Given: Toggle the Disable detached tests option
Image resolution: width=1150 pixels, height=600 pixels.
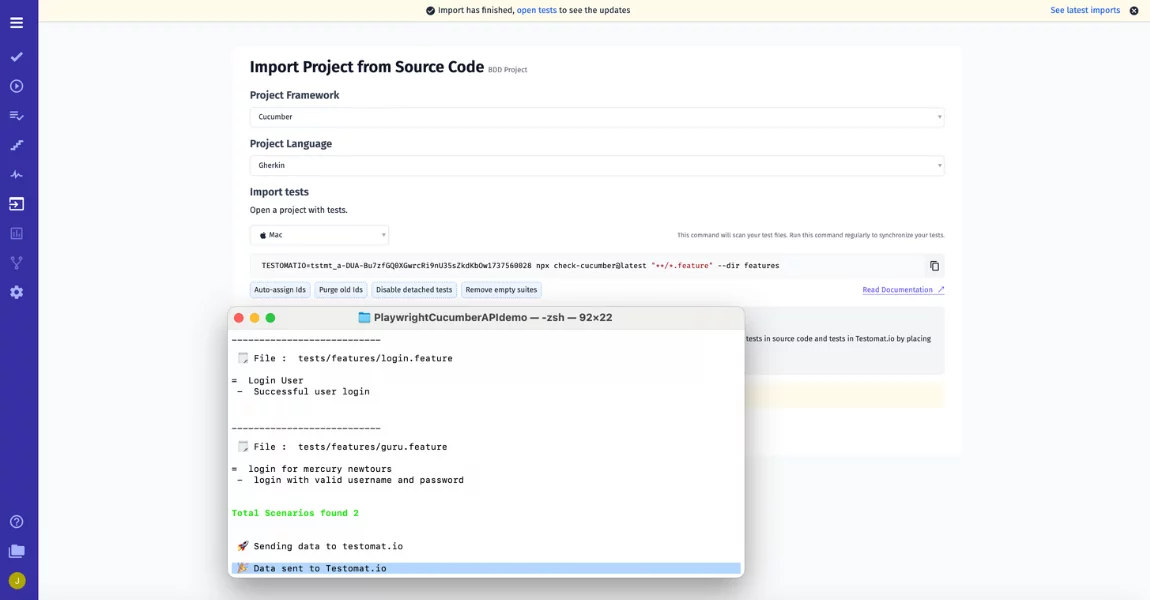Looking at the screenshot, I should click(414, 290).
